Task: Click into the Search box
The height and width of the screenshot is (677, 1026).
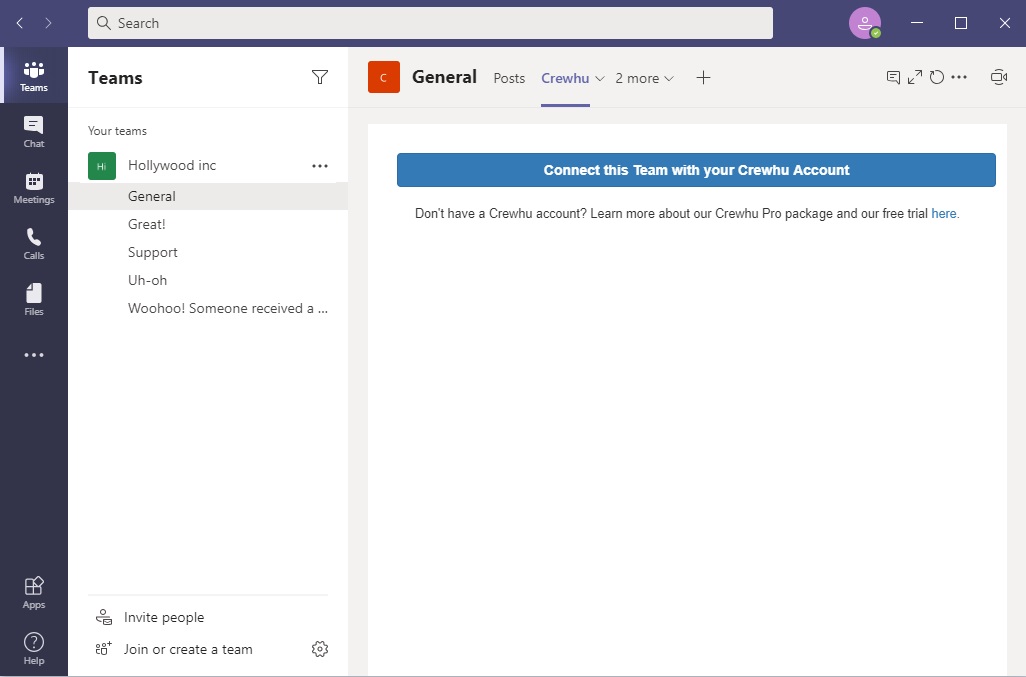Action: pyautogui.click(x=430, y=23)
